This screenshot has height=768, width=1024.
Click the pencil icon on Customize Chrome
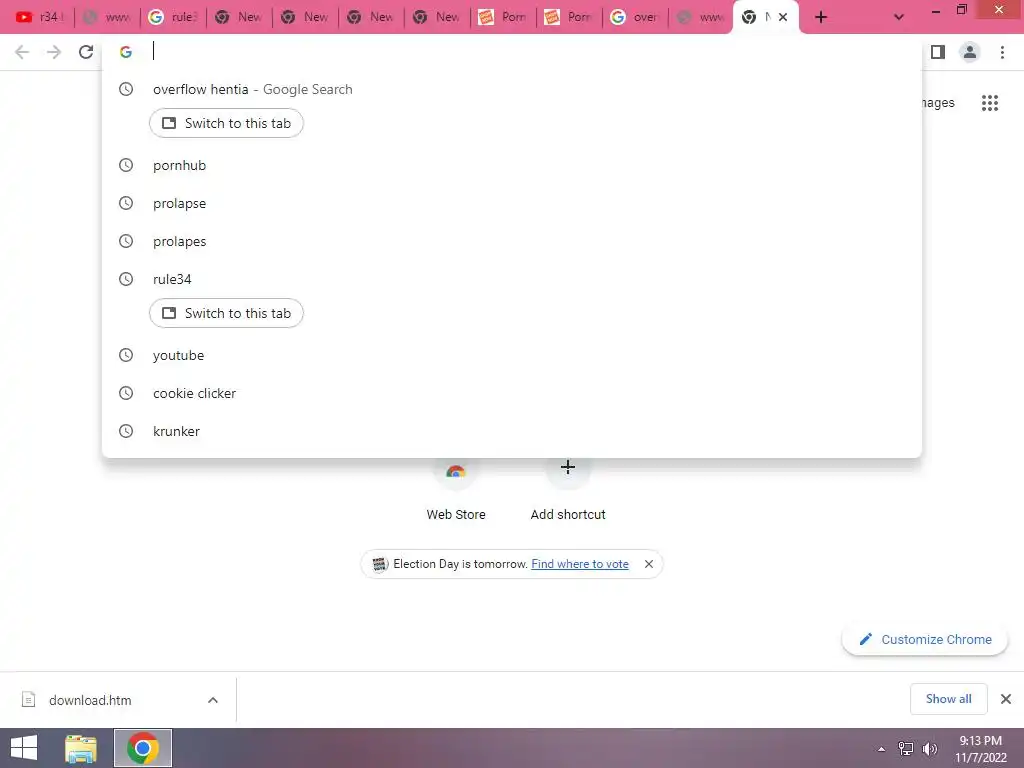point(866,639)
